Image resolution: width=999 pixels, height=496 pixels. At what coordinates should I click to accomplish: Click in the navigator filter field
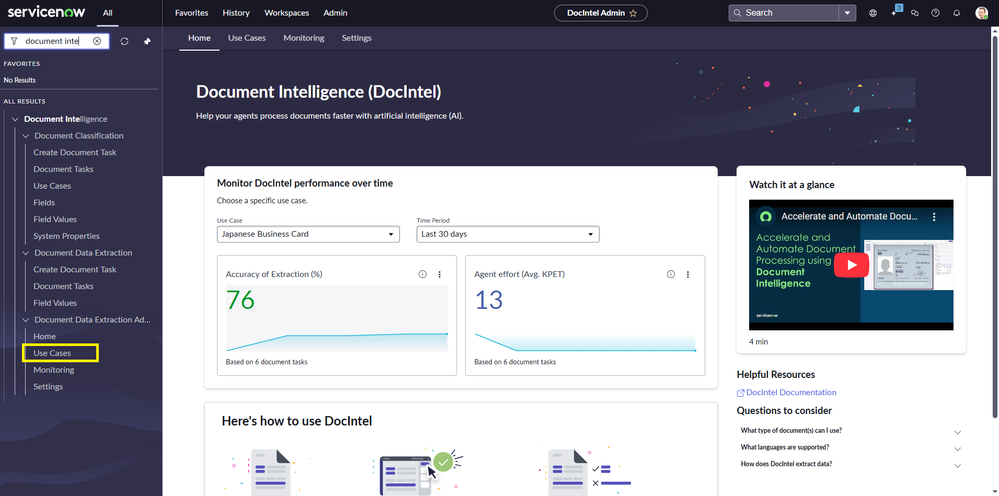56,41
